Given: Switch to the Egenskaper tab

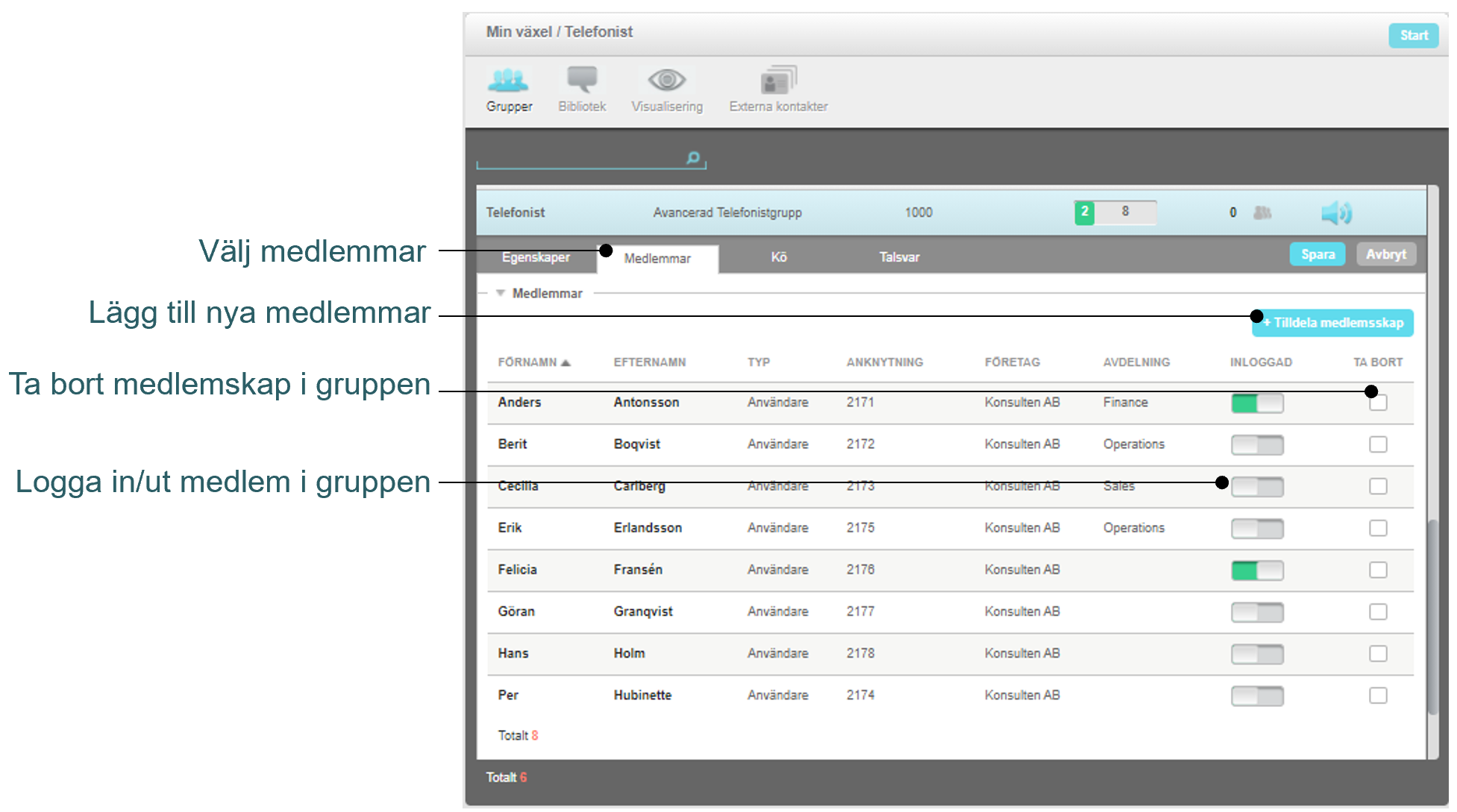Looking at the screenshot, I should click(536, 257).
